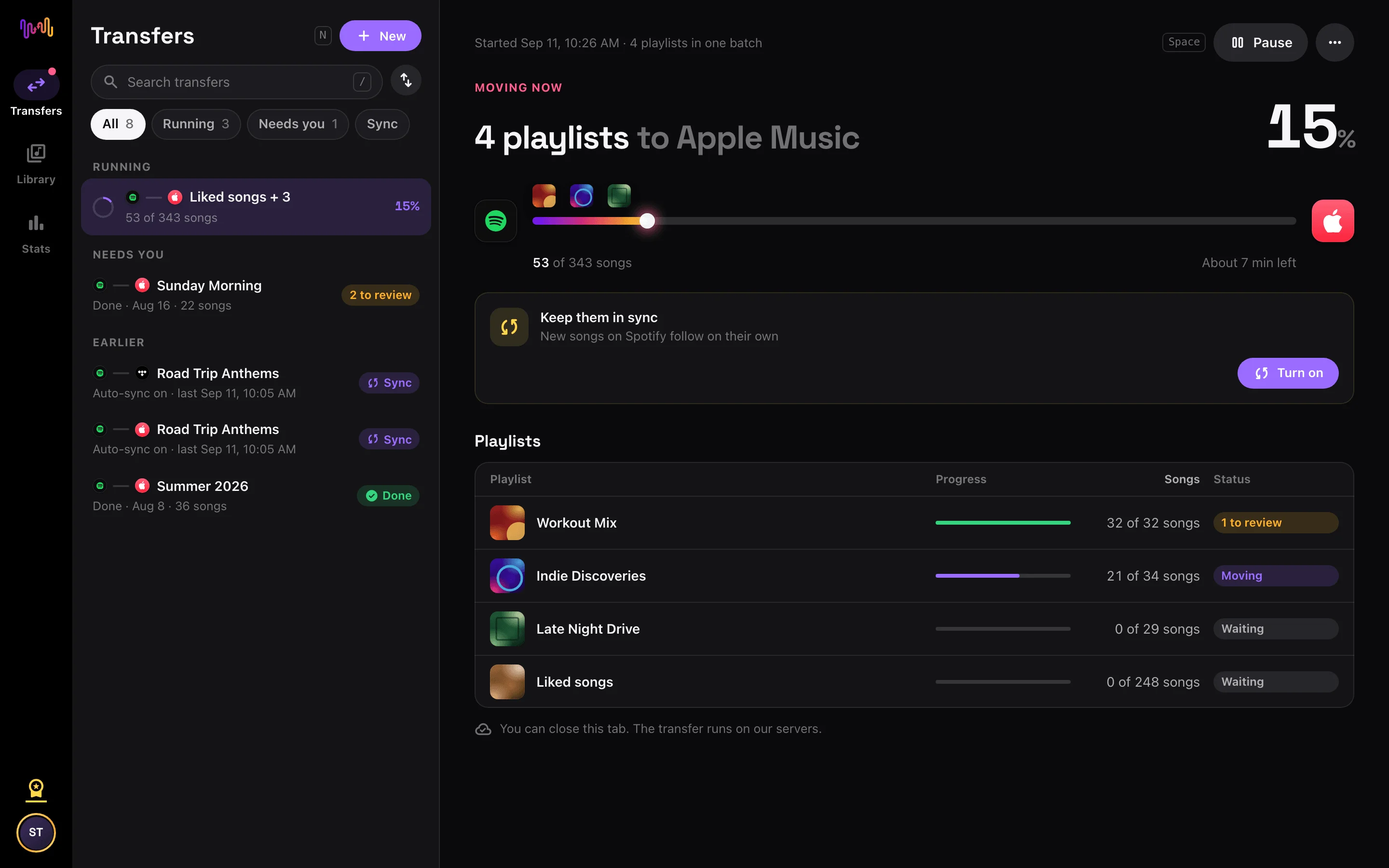This screenshot has width=1389, height=868.
Task: Click the overall transfer progress slider handle
Action: point(647,221)
